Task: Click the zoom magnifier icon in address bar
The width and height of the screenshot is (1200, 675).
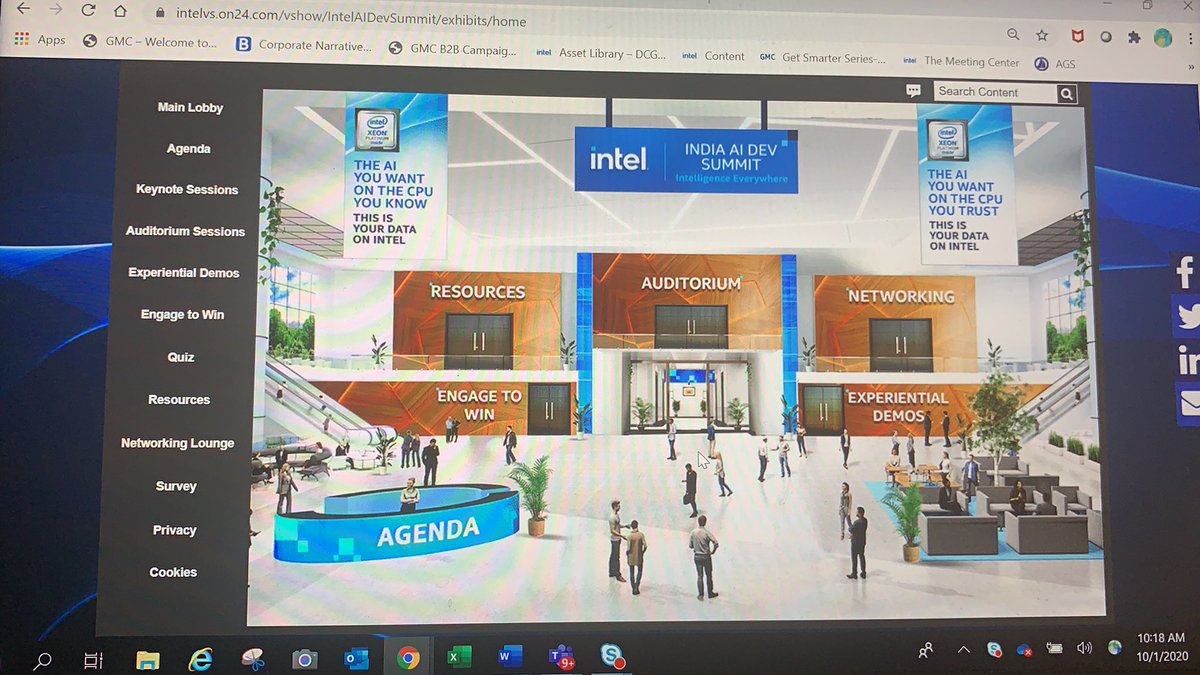Action: (x=1013, y=34)
